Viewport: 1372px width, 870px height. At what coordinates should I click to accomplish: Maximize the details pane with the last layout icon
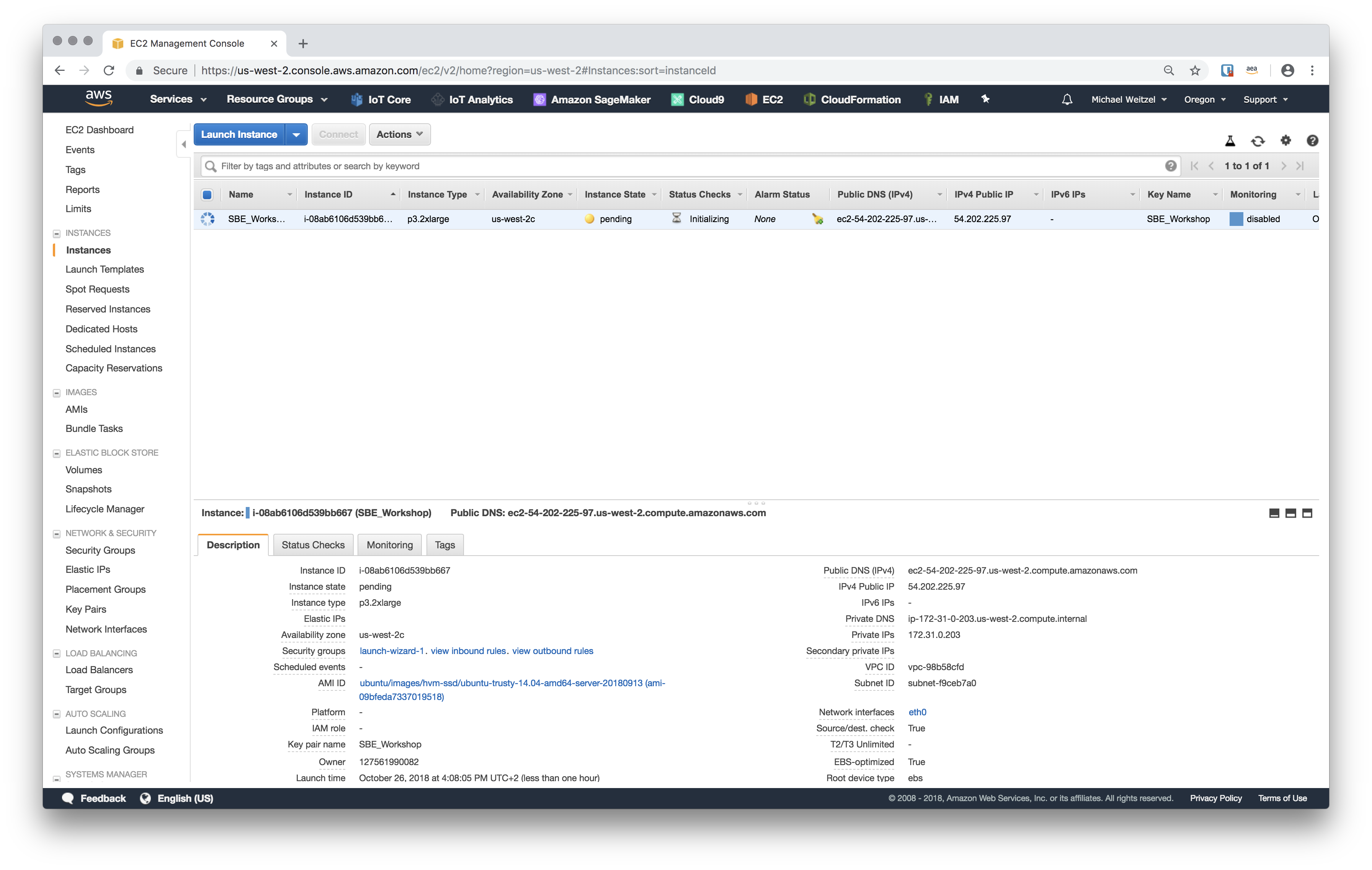(1307, 513)
